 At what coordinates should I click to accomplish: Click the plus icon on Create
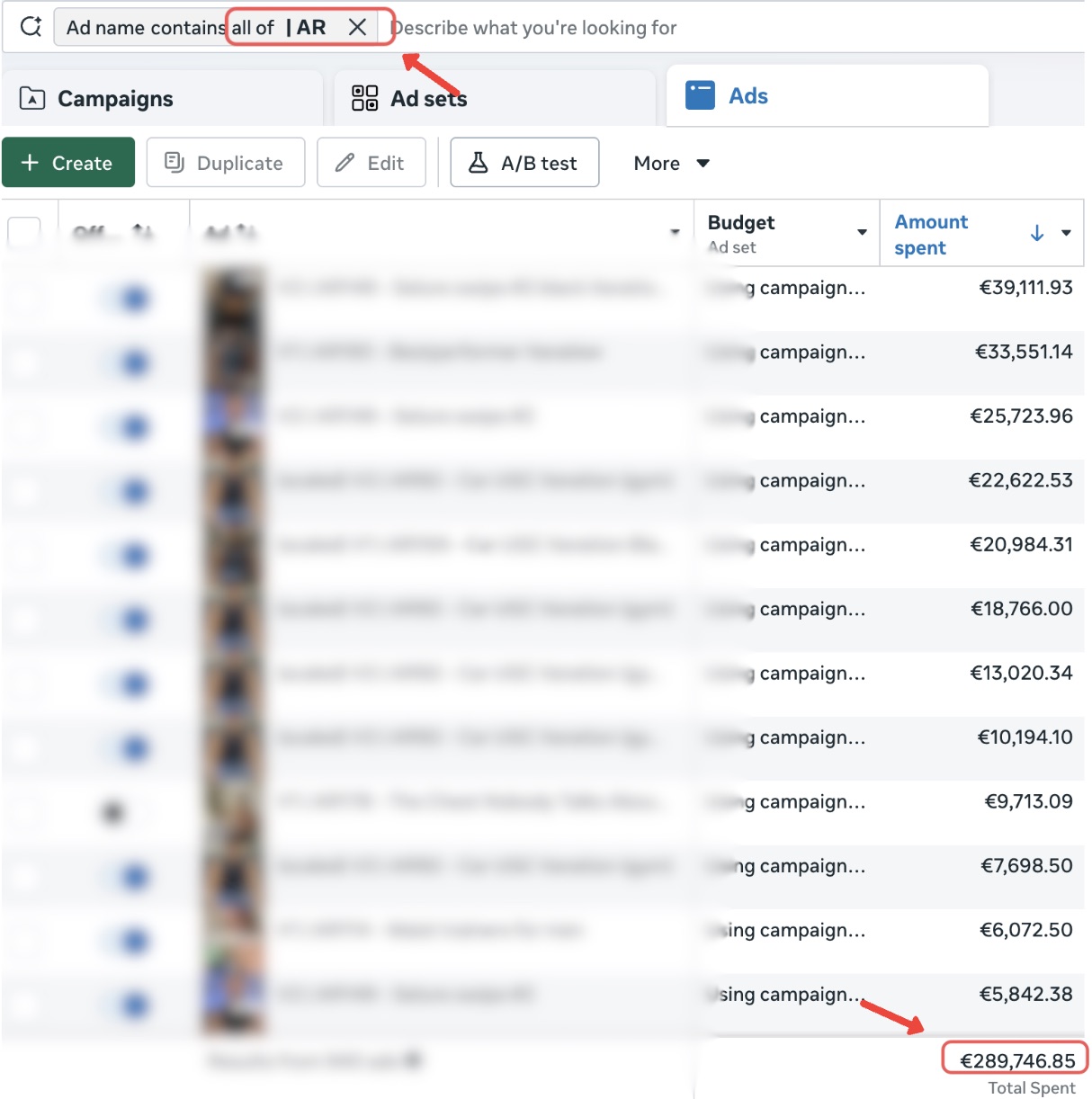coord(30,163)
